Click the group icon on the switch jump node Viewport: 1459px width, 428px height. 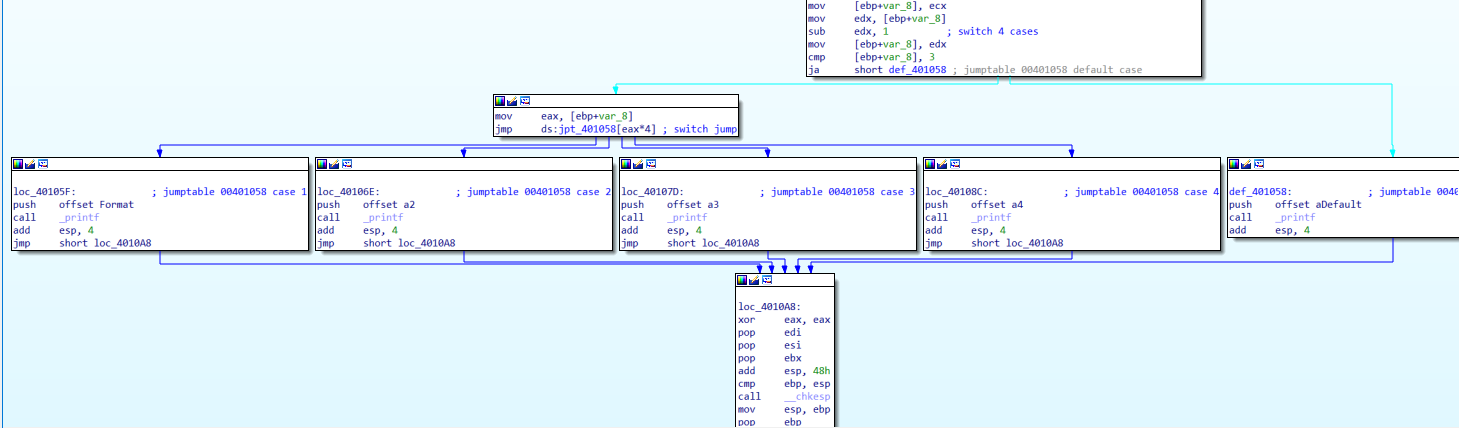(524, 101)
